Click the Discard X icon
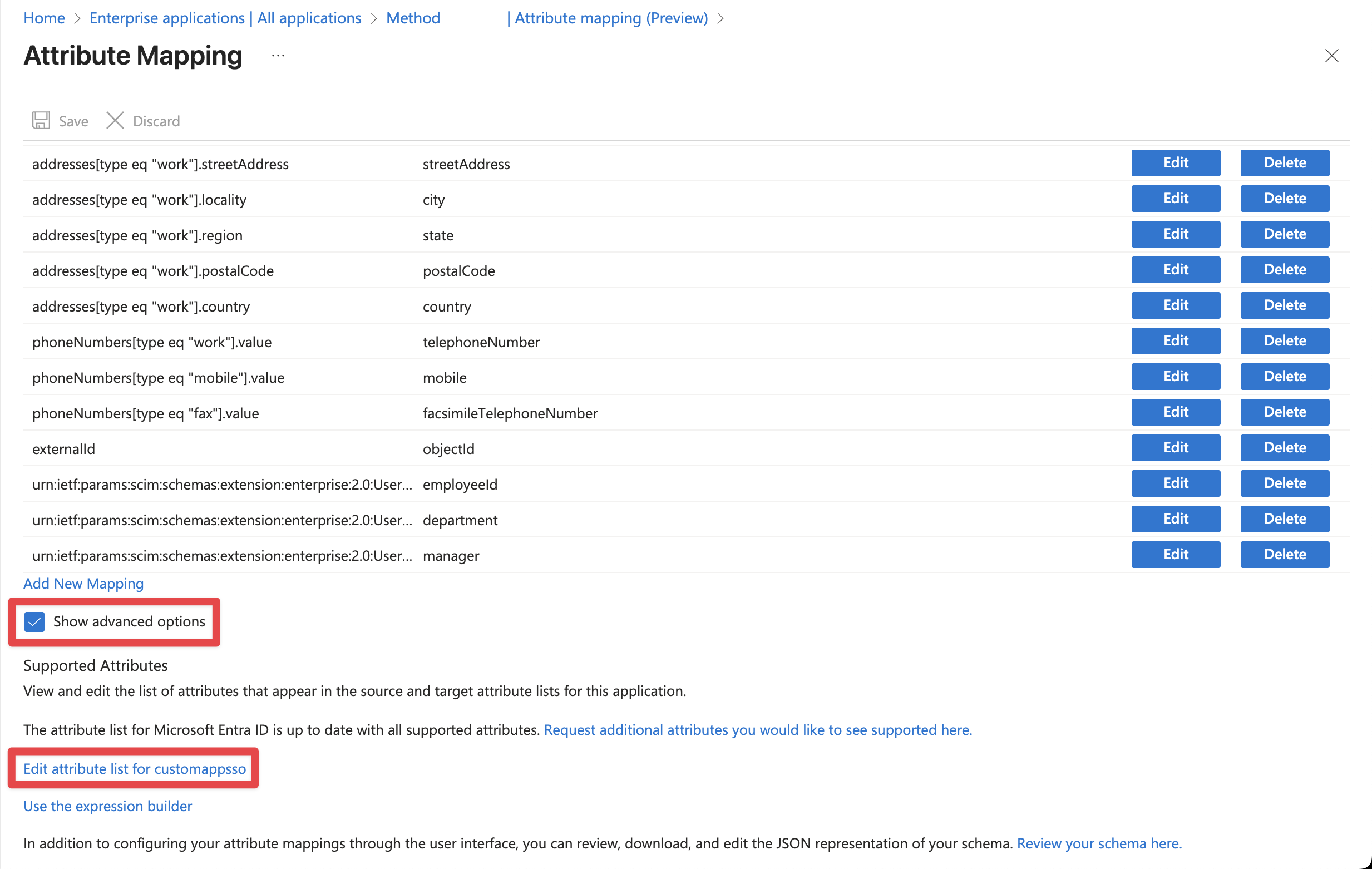The height and width of the screenshot is (869, 1372). coord(115,120)
